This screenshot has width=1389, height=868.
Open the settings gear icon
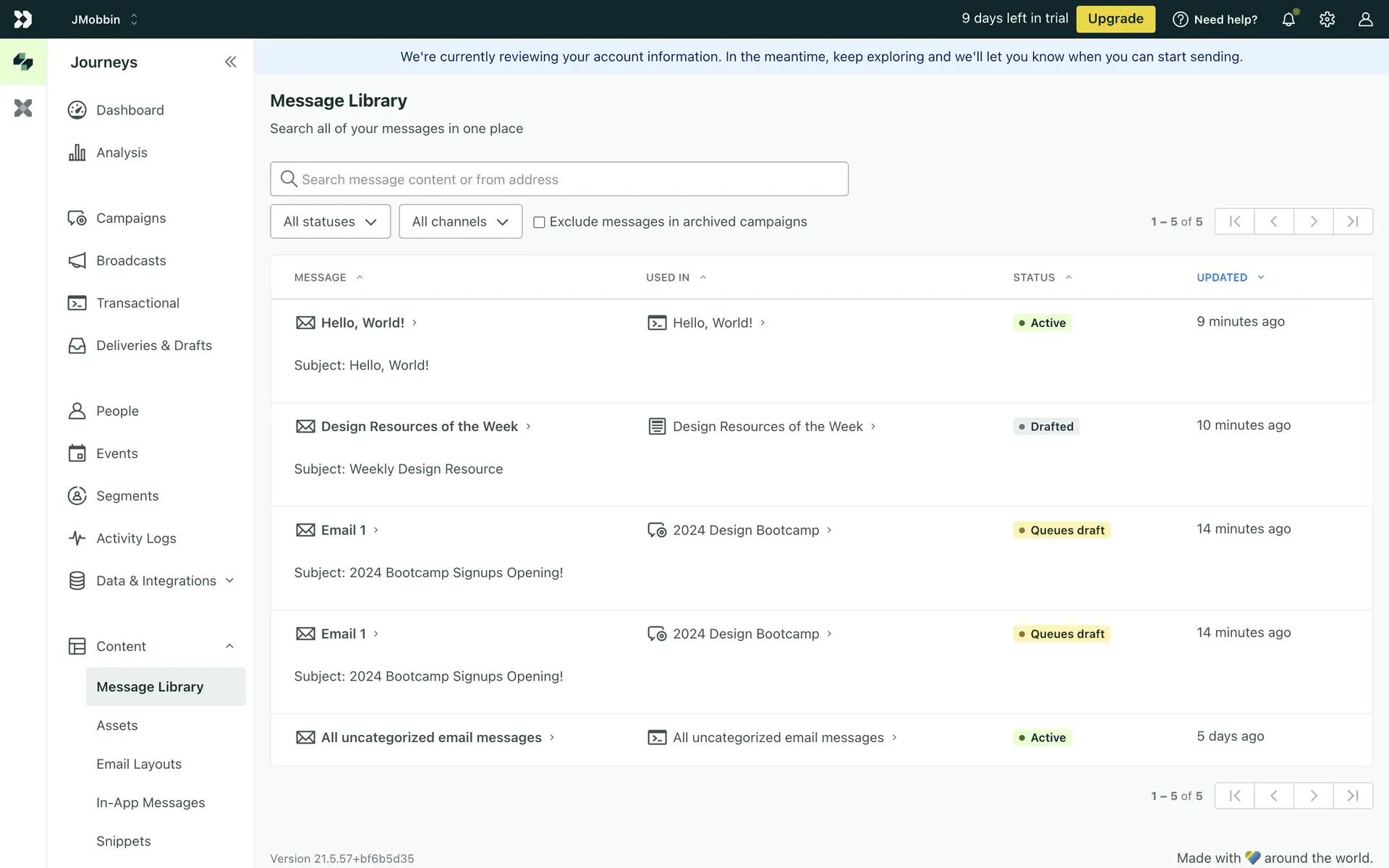click(1327, 20)
